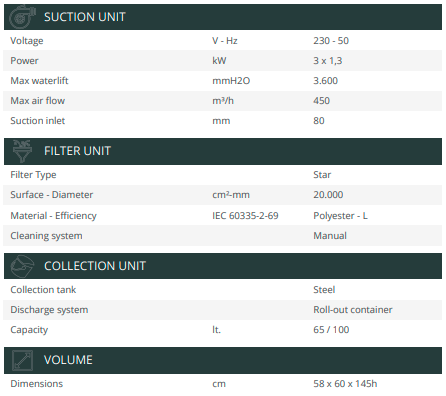The height and width of the screenshot is (396, 446).
Task: Click the 230 - 50 voltage value
Action: [331, 41]
